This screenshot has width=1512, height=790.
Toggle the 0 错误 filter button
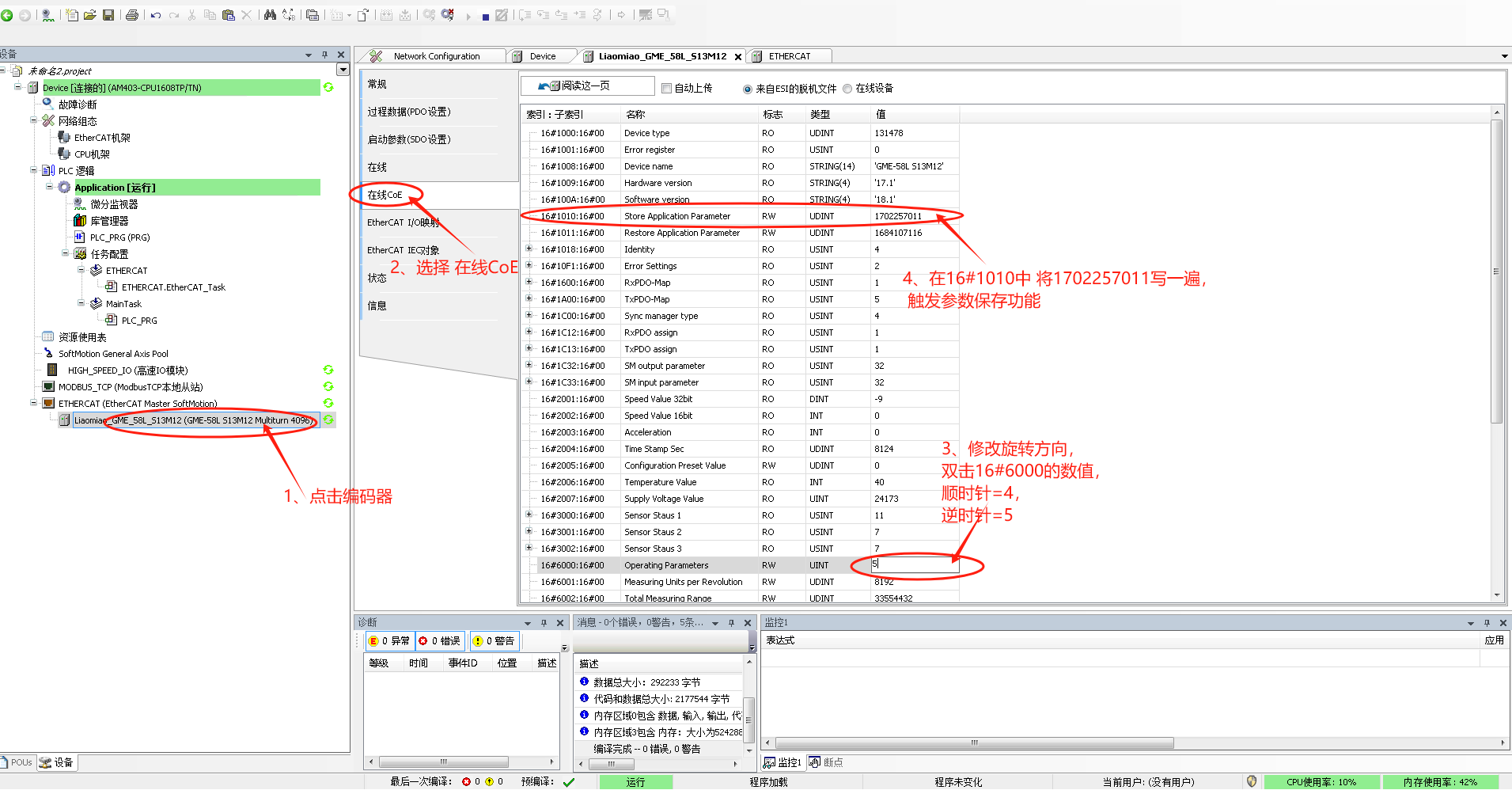pos(440,640)
